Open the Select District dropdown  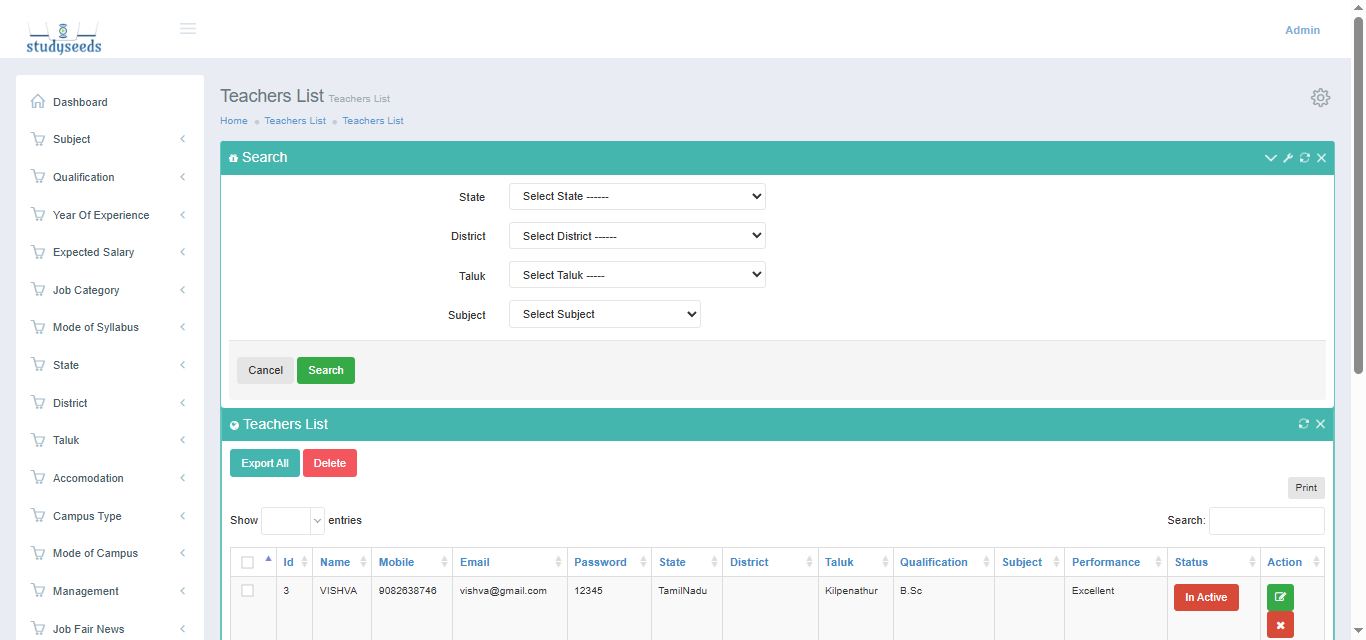point(637,236)
